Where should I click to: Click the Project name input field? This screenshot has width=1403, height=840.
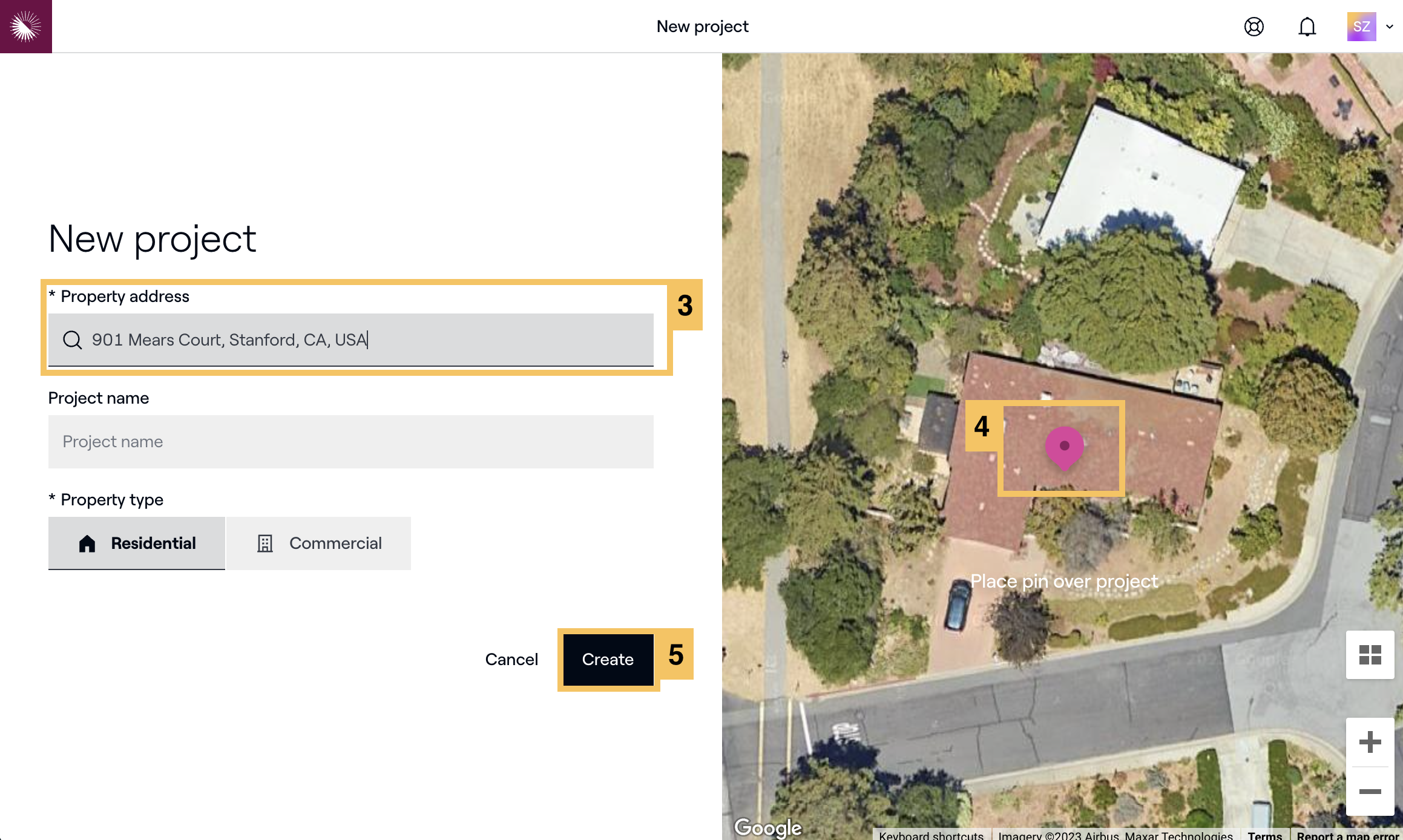[351, 442]
